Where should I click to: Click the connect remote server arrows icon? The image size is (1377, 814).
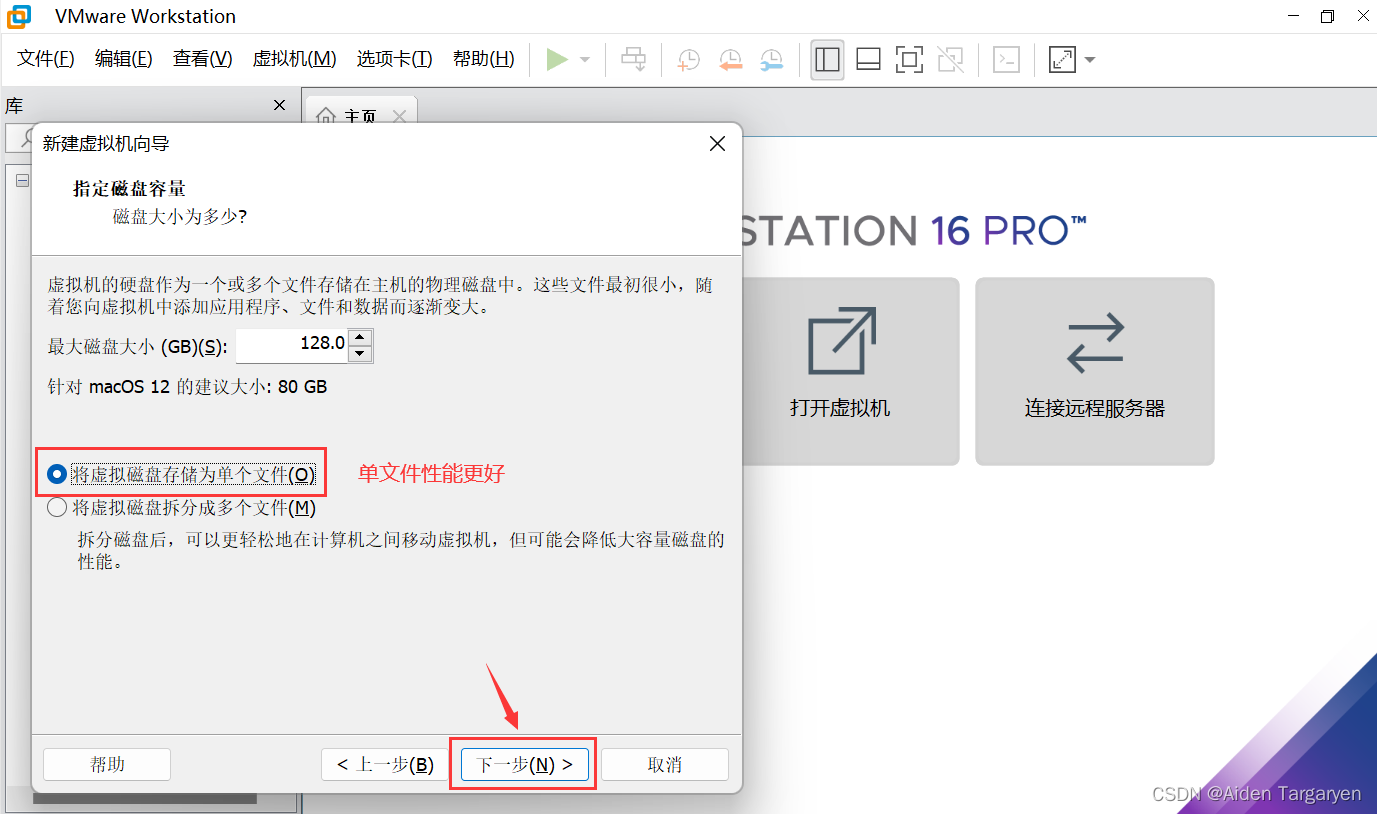click(1095, 342)
